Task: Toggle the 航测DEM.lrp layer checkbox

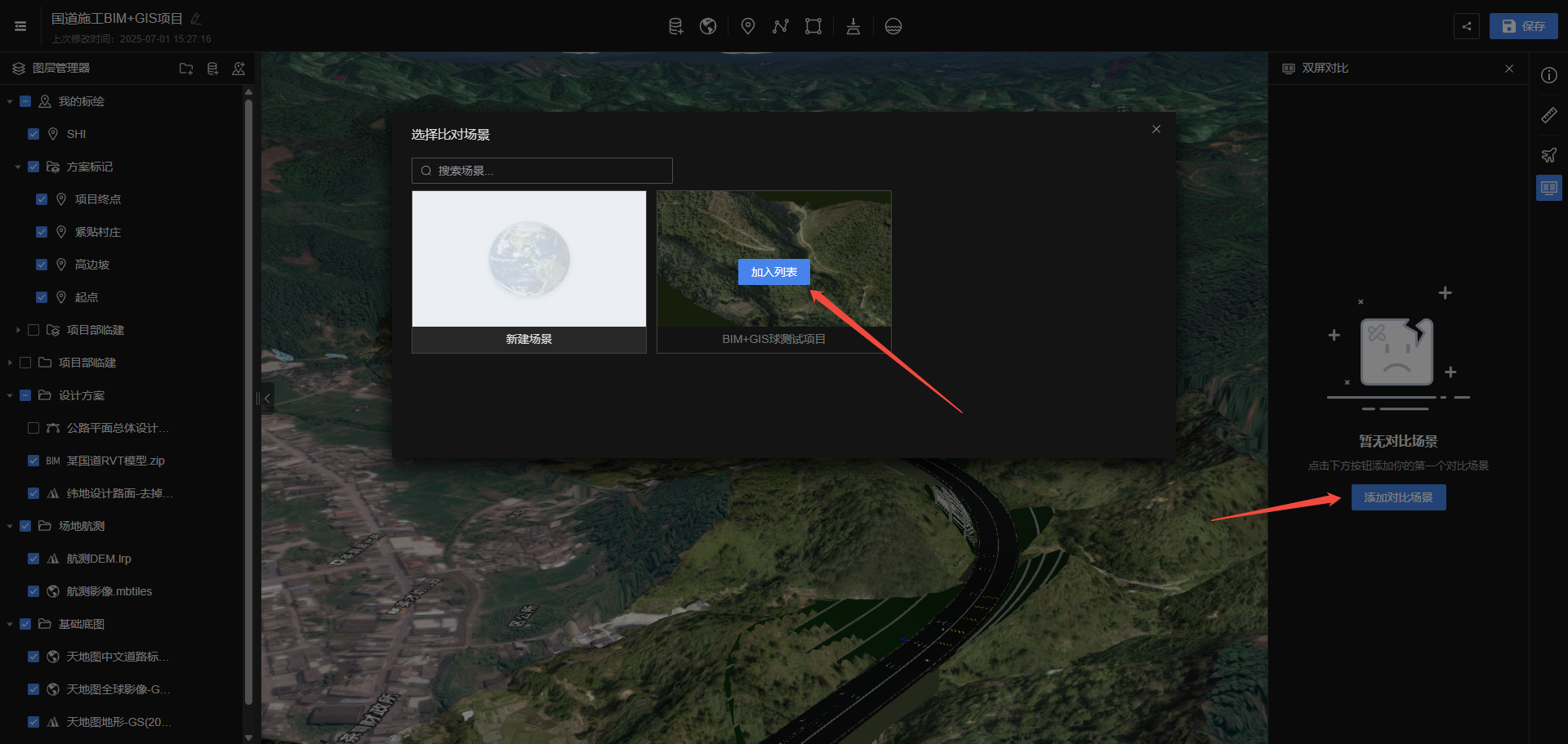Action: 33,559
